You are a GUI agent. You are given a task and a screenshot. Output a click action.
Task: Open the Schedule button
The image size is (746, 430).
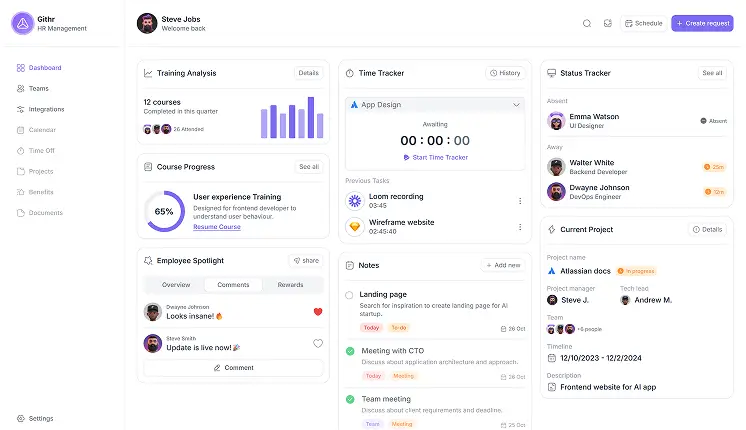[x=643, y=23]
